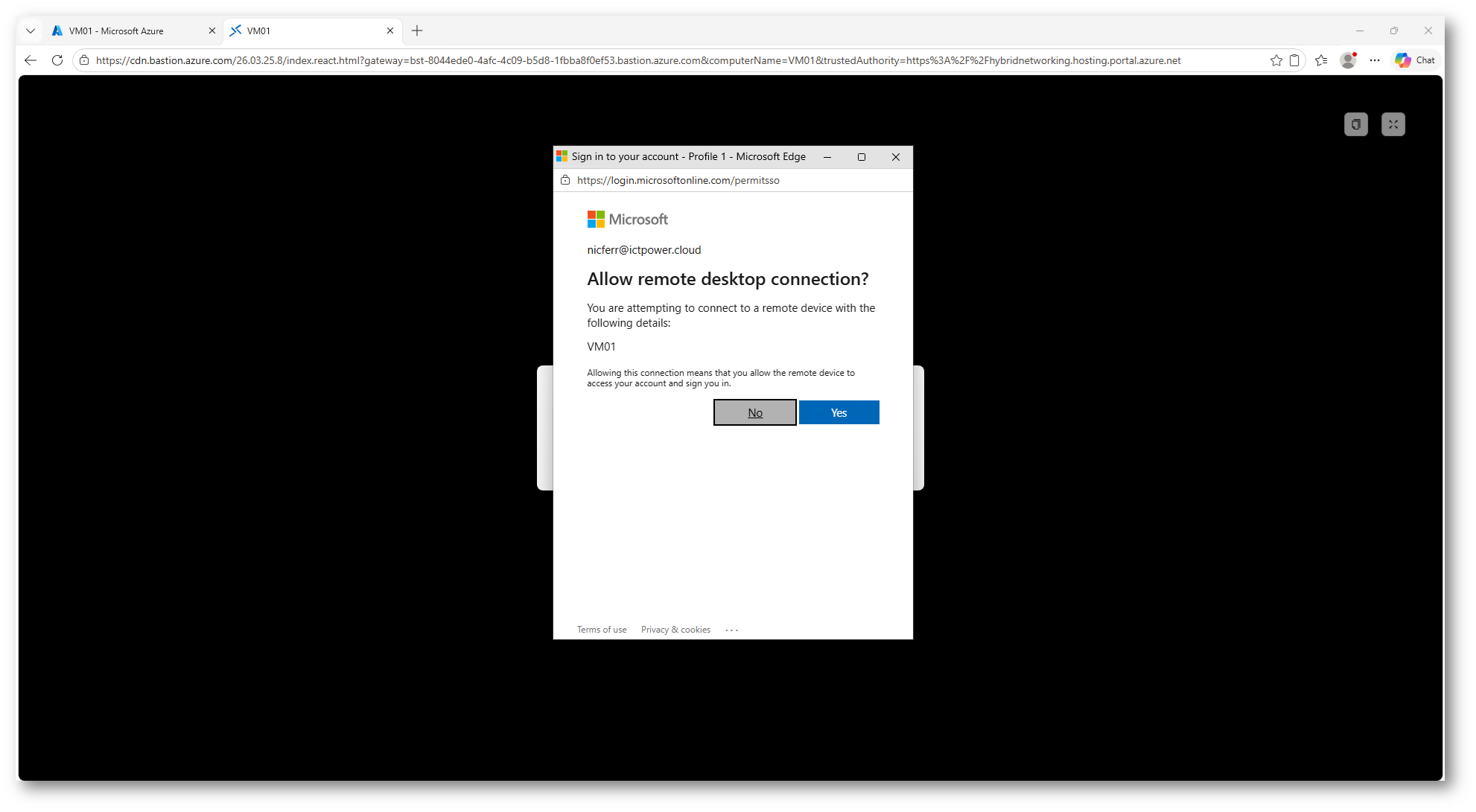Viewport: 1476px width, 812px height.
Task: Open the browser profile avatar
Action: coord(1347,60)
